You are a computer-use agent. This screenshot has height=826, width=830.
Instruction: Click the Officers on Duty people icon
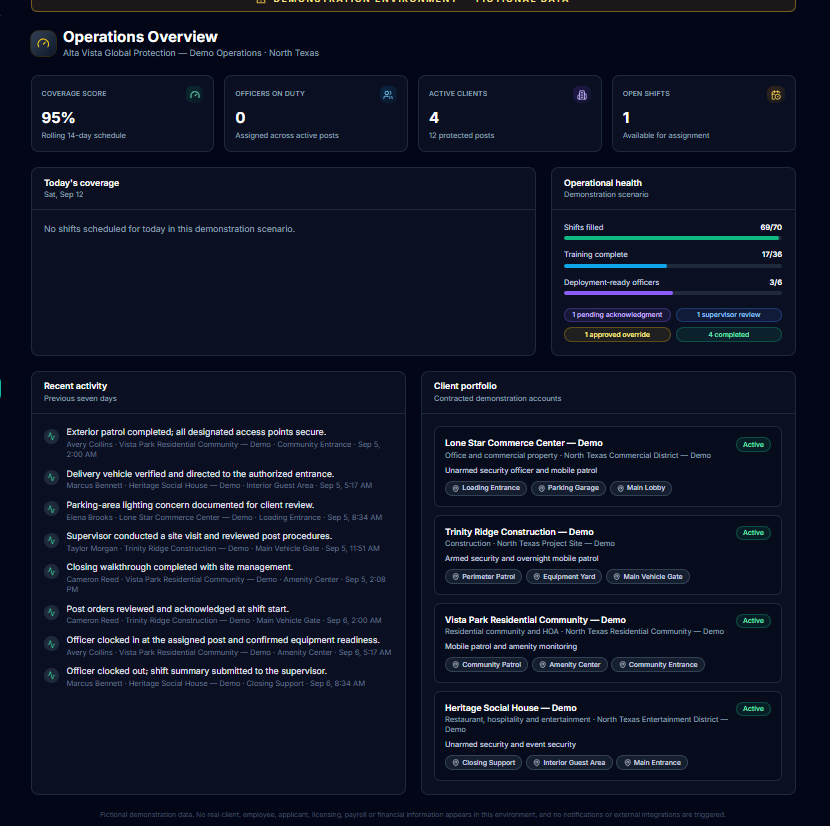(388, 95)
